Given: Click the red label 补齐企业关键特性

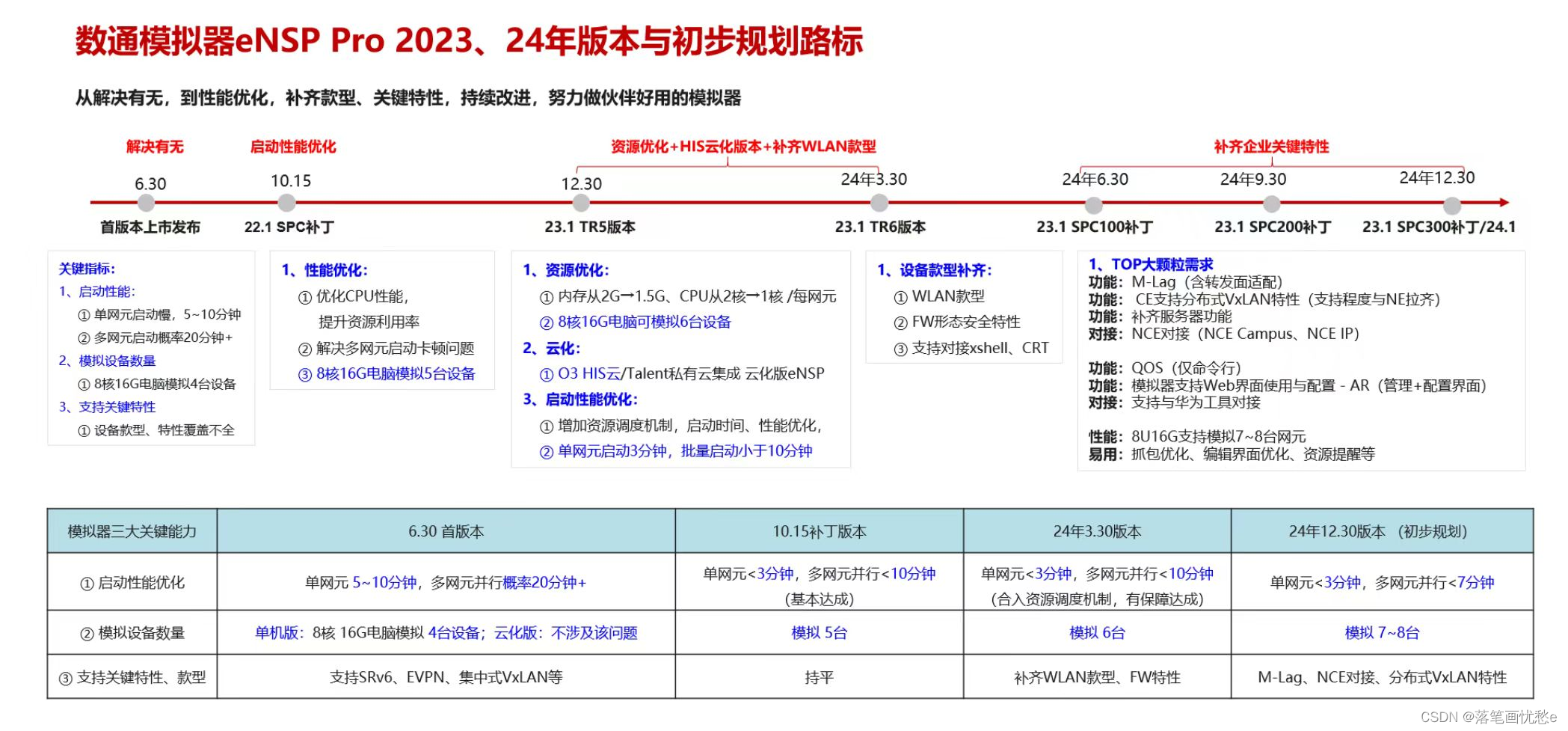Looking at the screenshot, I should pos(1272,147).
